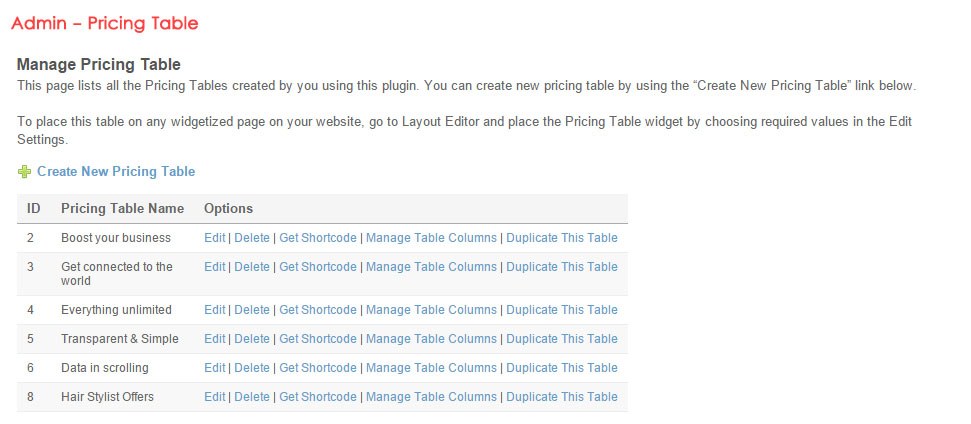Open Create New Pricing Table link
Screen dimensions: 971x424
click(x=116, y=172)
